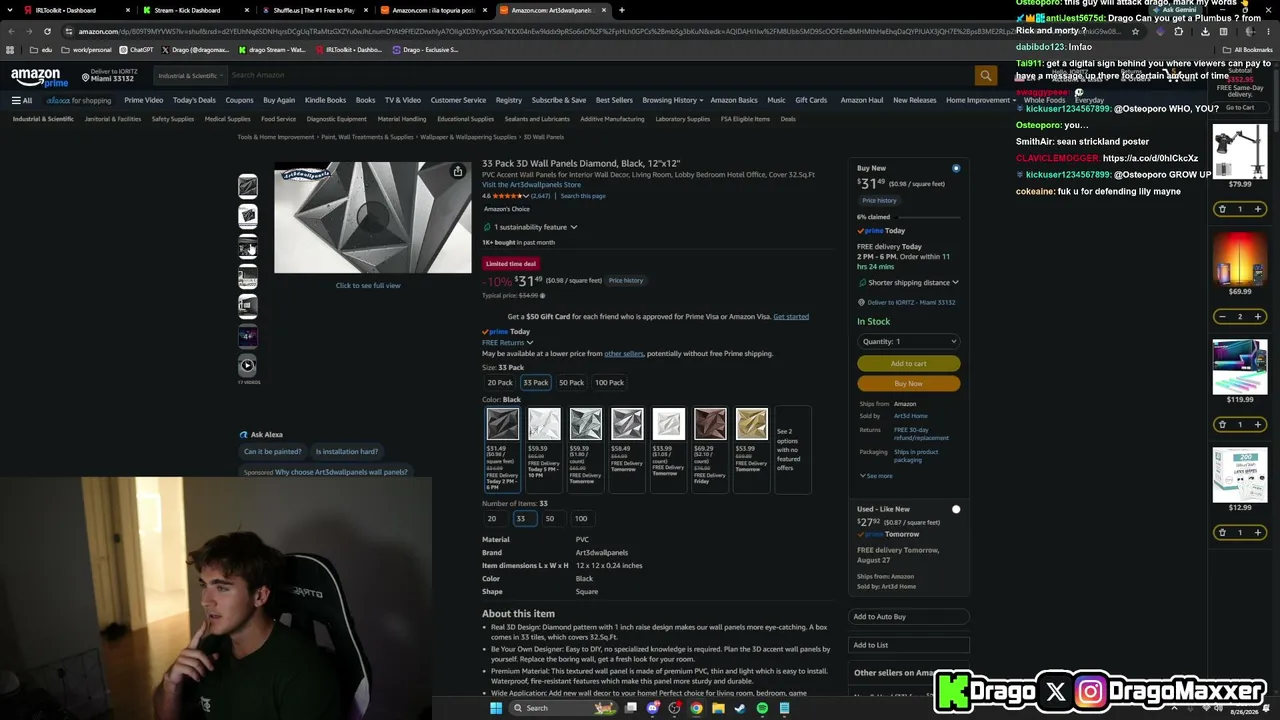Expand FREE Returns details
The image size is (1280, 720).
508,343
